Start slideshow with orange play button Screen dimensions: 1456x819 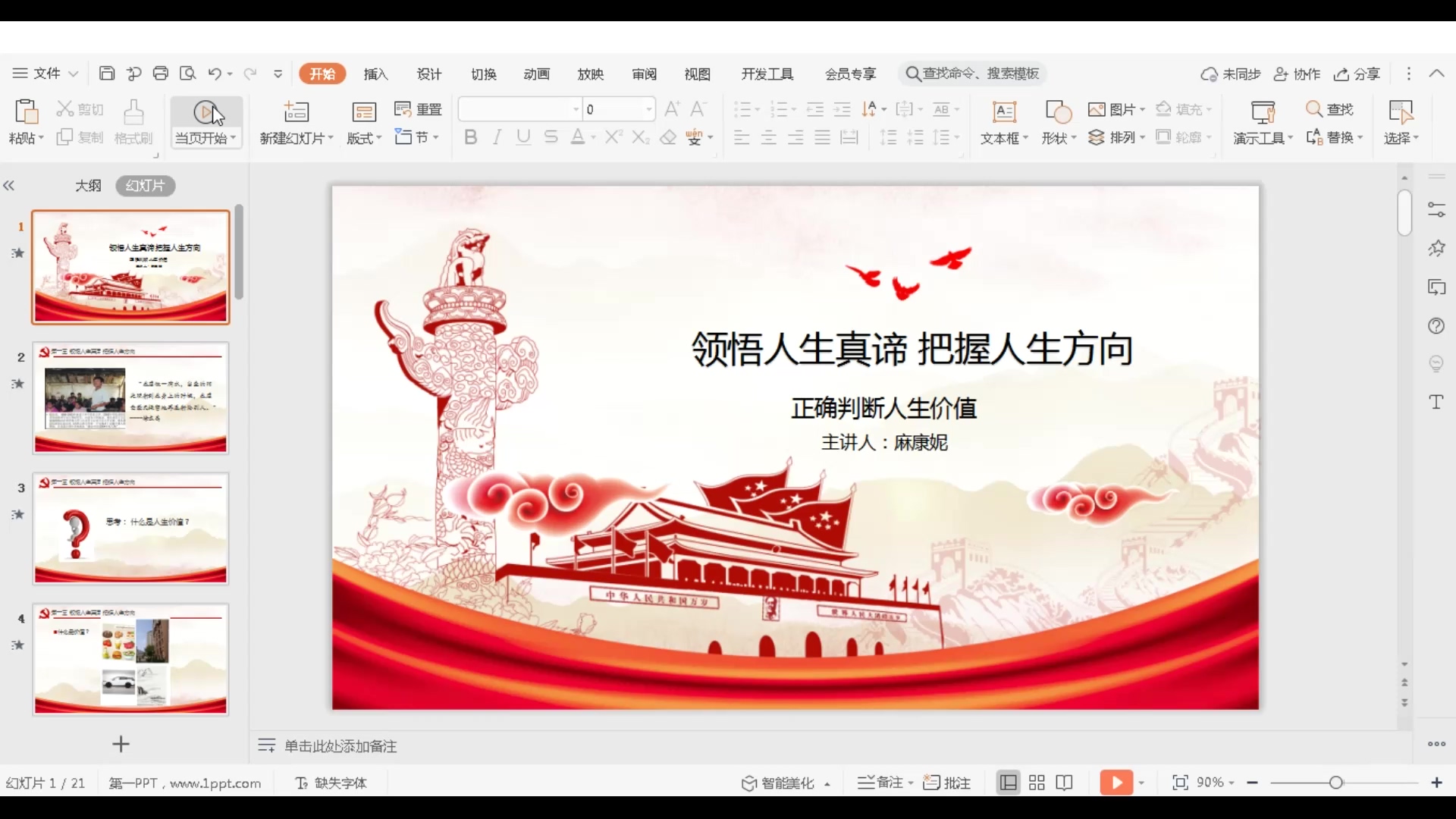[x=1116, y=783]
